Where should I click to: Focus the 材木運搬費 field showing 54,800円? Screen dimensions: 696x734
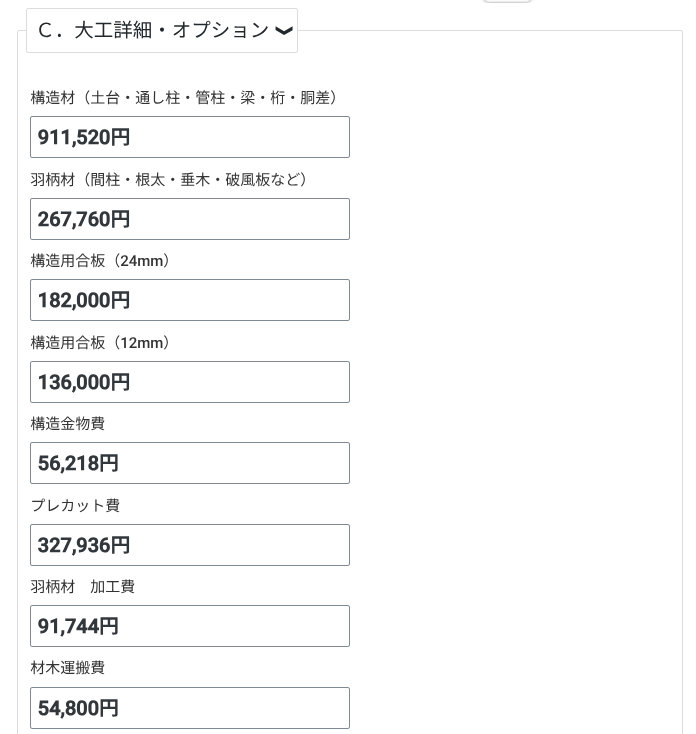(x=190, y=708)
